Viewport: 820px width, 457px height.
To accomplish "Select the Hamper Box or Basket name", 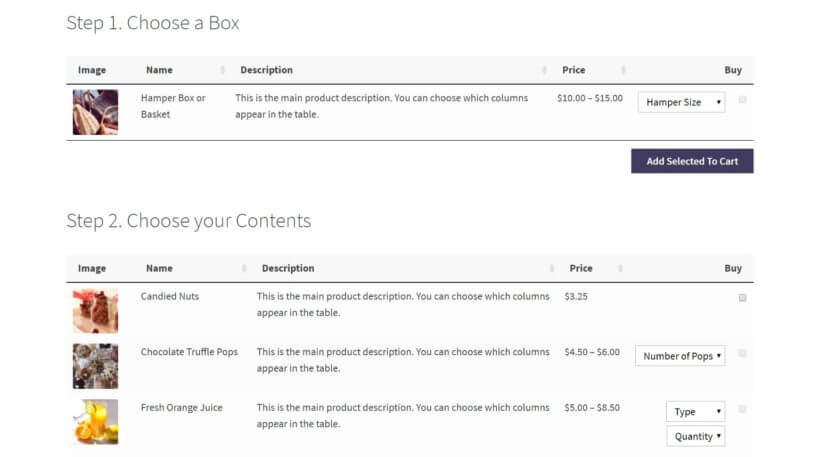I will click(173, 106).
